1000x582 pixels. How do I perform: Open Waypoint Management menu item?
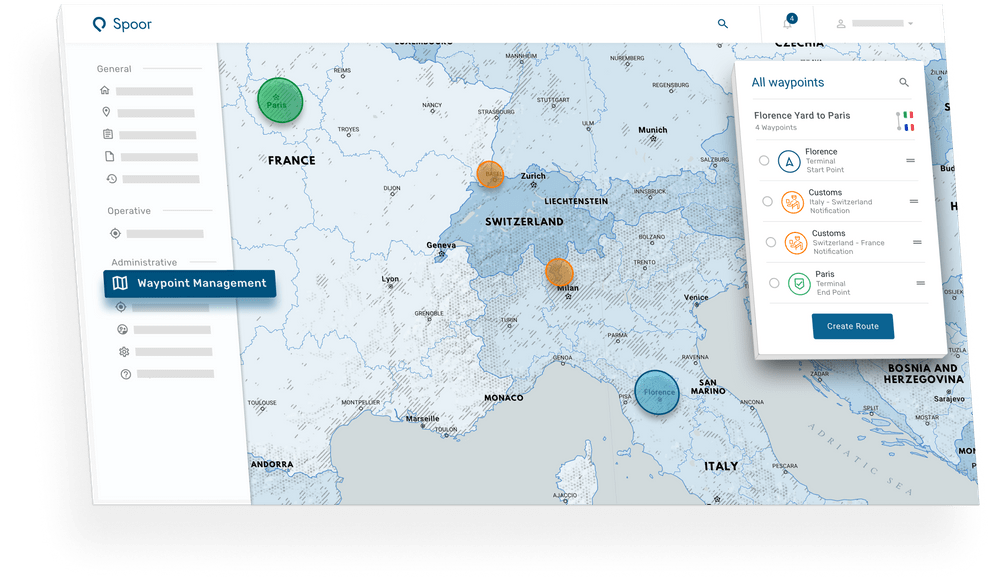click(x=189, y=283)
